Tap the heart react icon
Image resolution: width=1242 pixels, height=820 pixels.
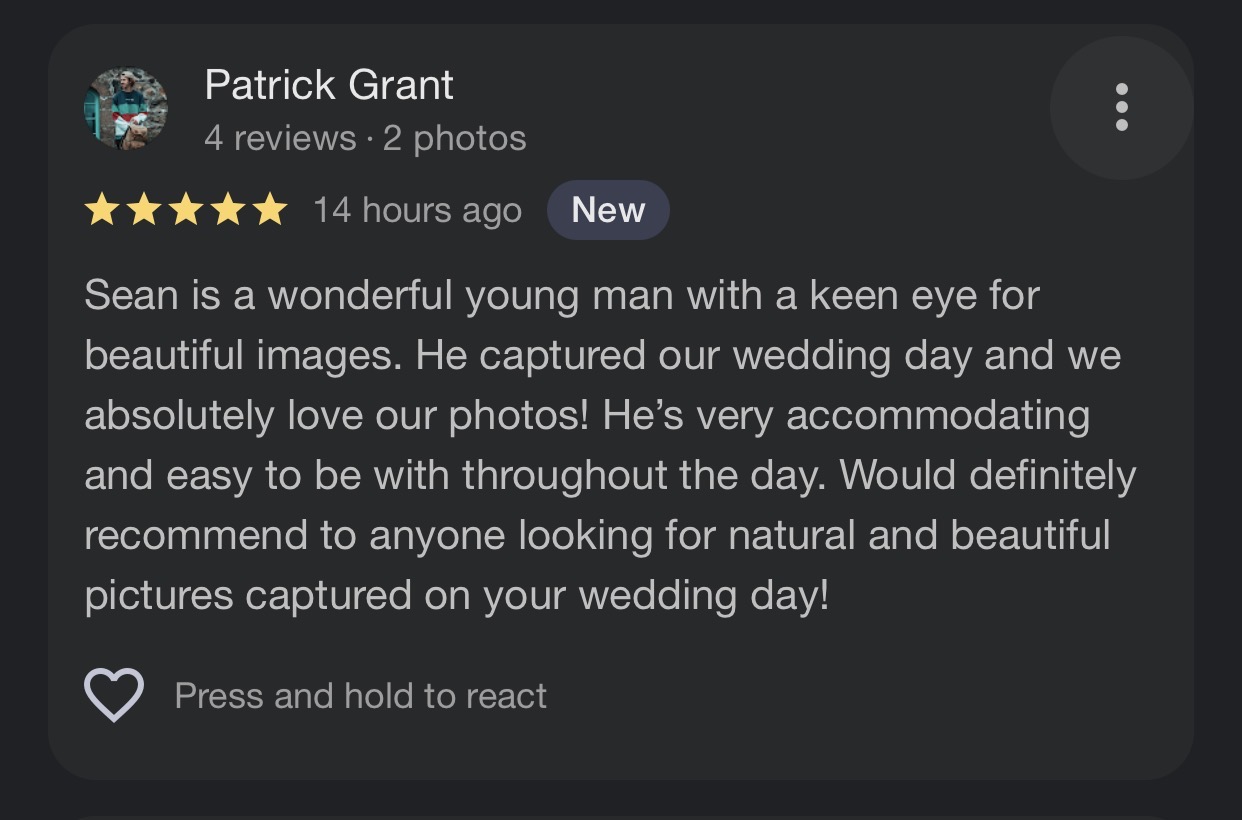pos(114,695)
